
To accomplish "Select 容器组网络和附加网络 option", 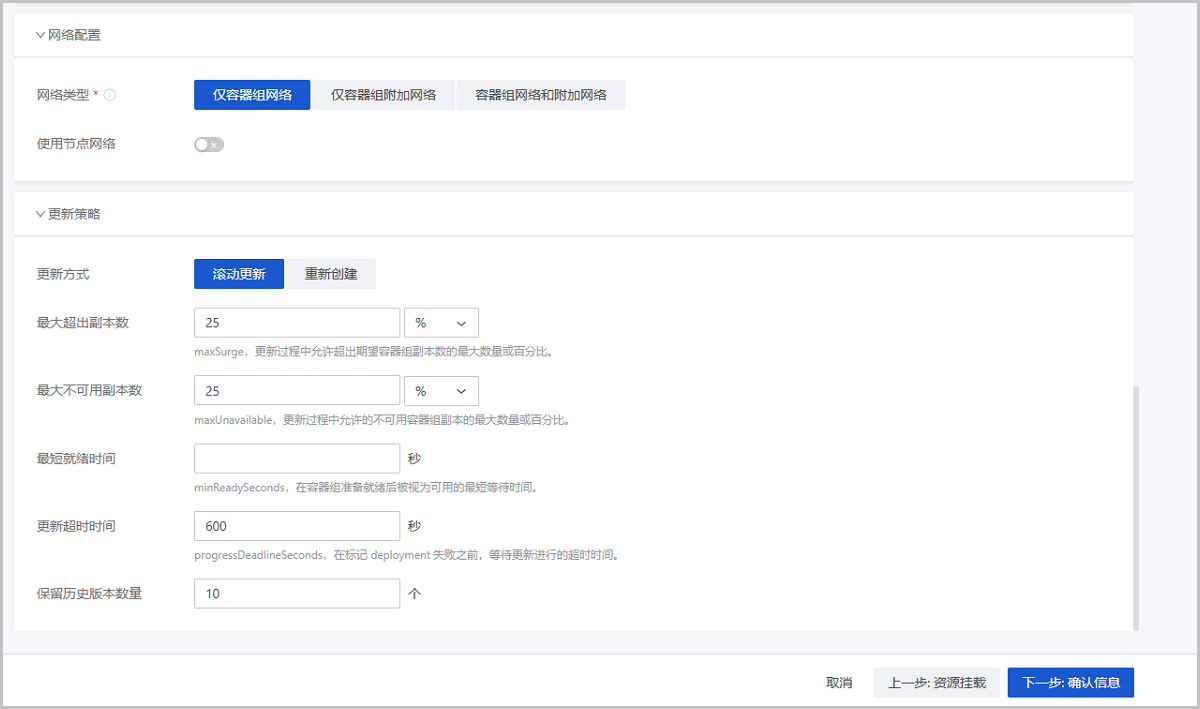I will click(x=541, y=95).
